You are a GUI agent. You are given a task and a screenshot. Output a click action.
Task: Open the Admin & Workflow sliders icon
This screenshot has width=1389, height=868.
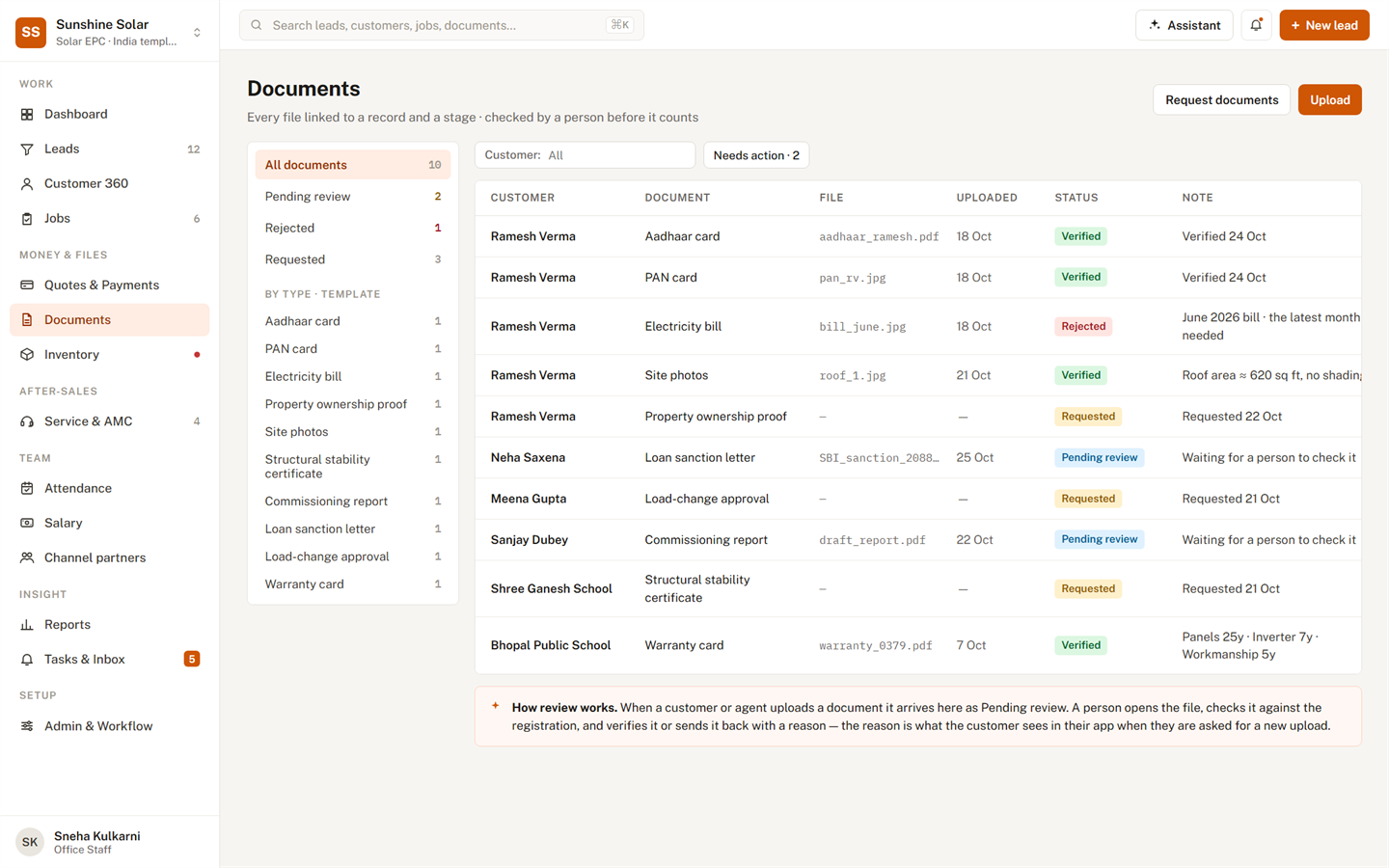[27, 726]
